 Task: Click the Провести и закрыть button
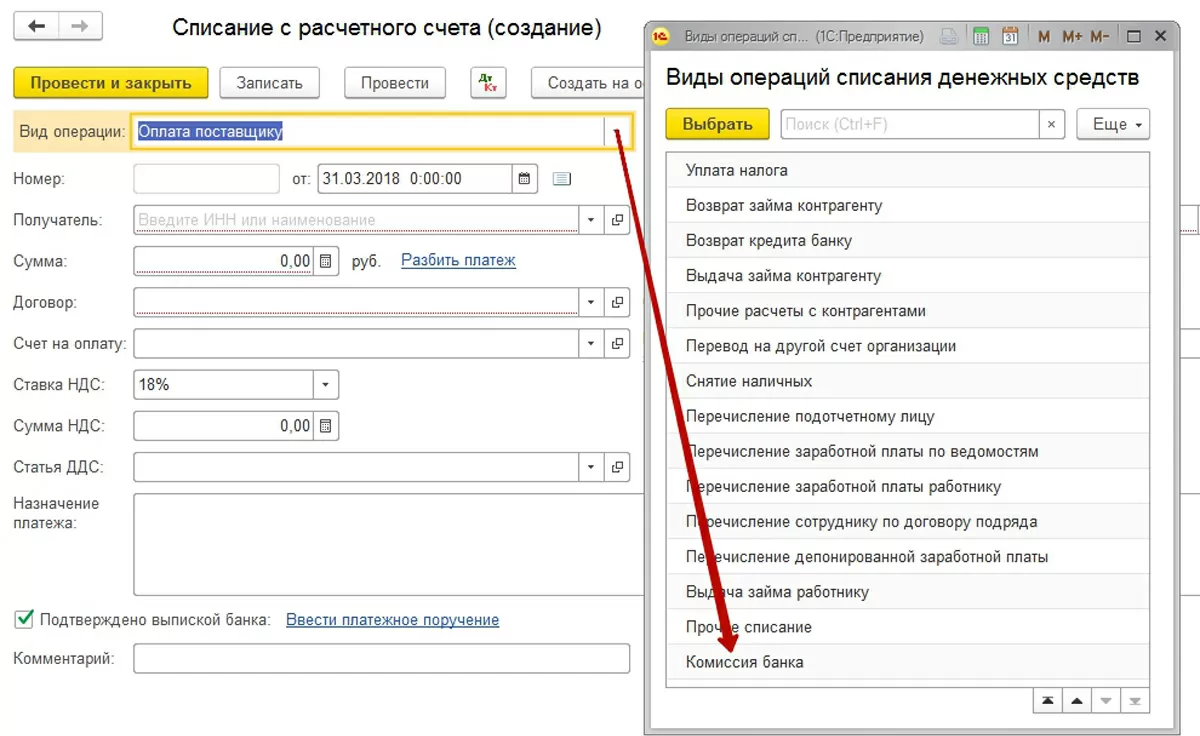(x=110, y=83)
